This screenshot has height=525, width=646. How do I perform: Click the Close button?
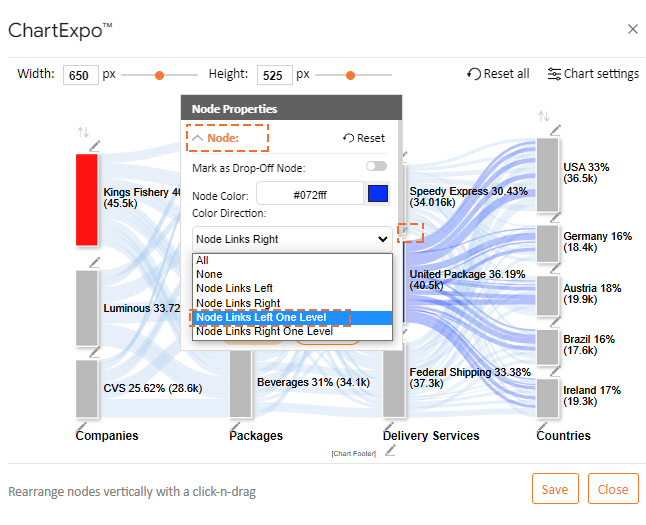pyautogui.click(x=613, y=489)
